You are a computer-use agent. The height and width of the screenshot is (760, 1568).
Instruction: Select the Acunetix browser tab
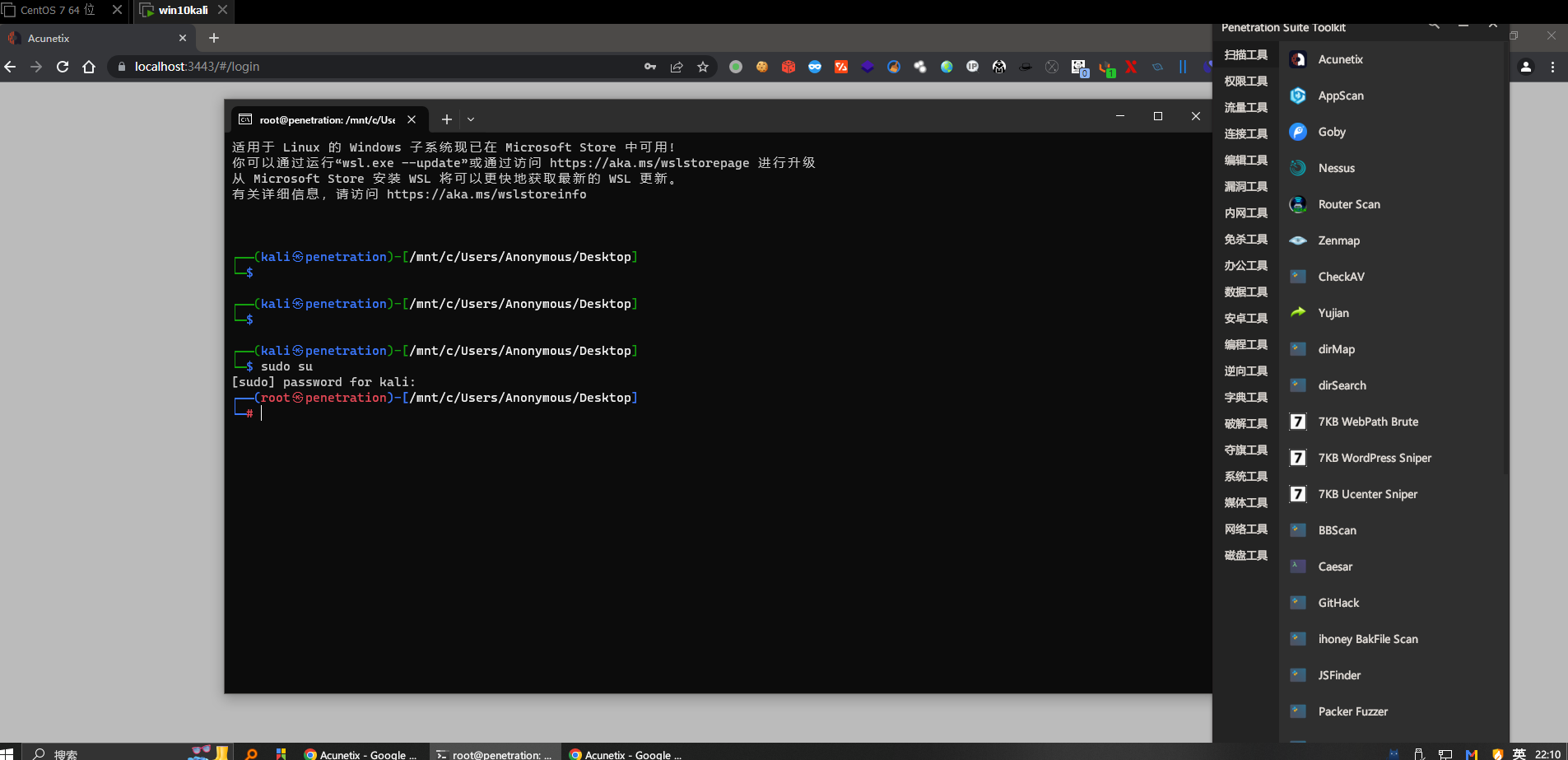point(97,38)
